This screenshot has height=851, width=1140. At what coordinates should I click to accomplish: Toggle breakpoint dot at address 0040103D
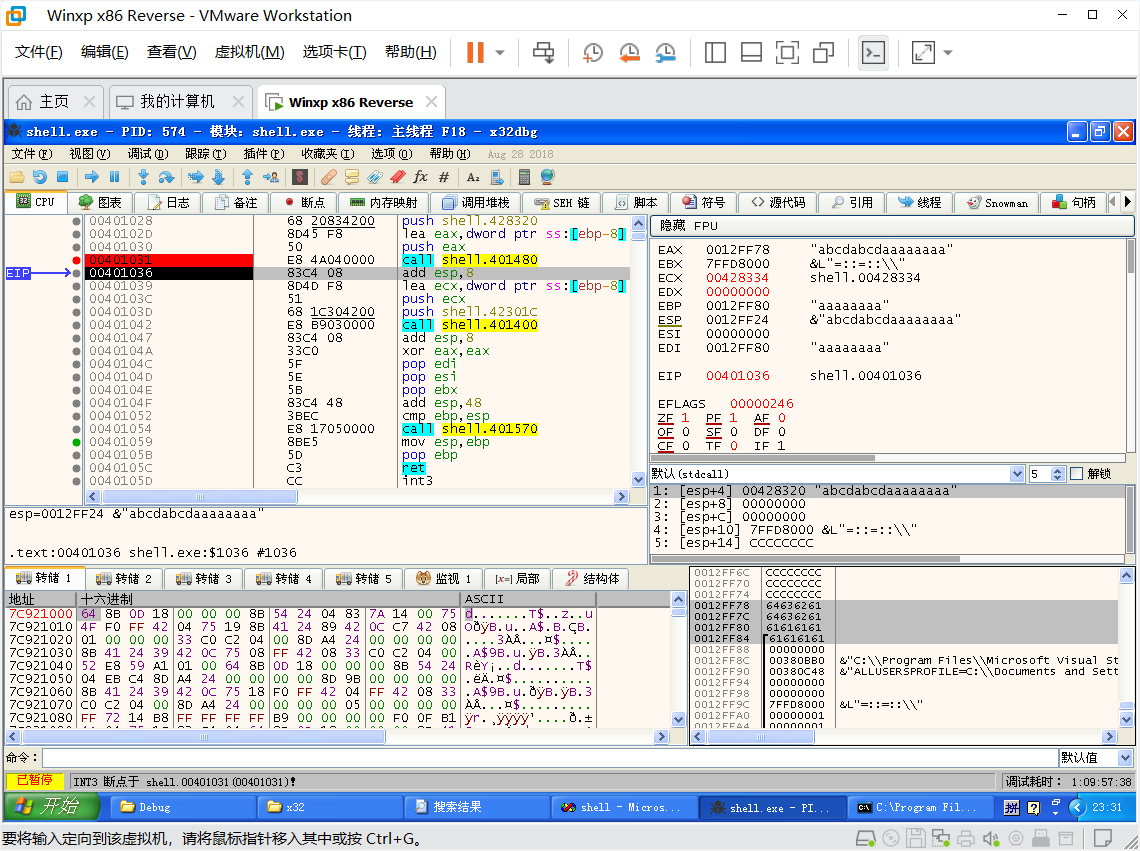[76, 311]
